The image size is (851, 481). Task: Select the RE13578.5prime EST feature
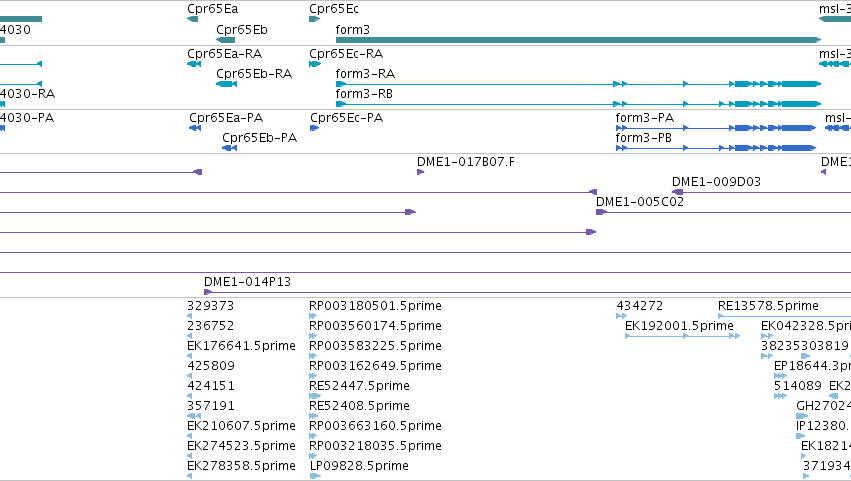click(784, 316)
